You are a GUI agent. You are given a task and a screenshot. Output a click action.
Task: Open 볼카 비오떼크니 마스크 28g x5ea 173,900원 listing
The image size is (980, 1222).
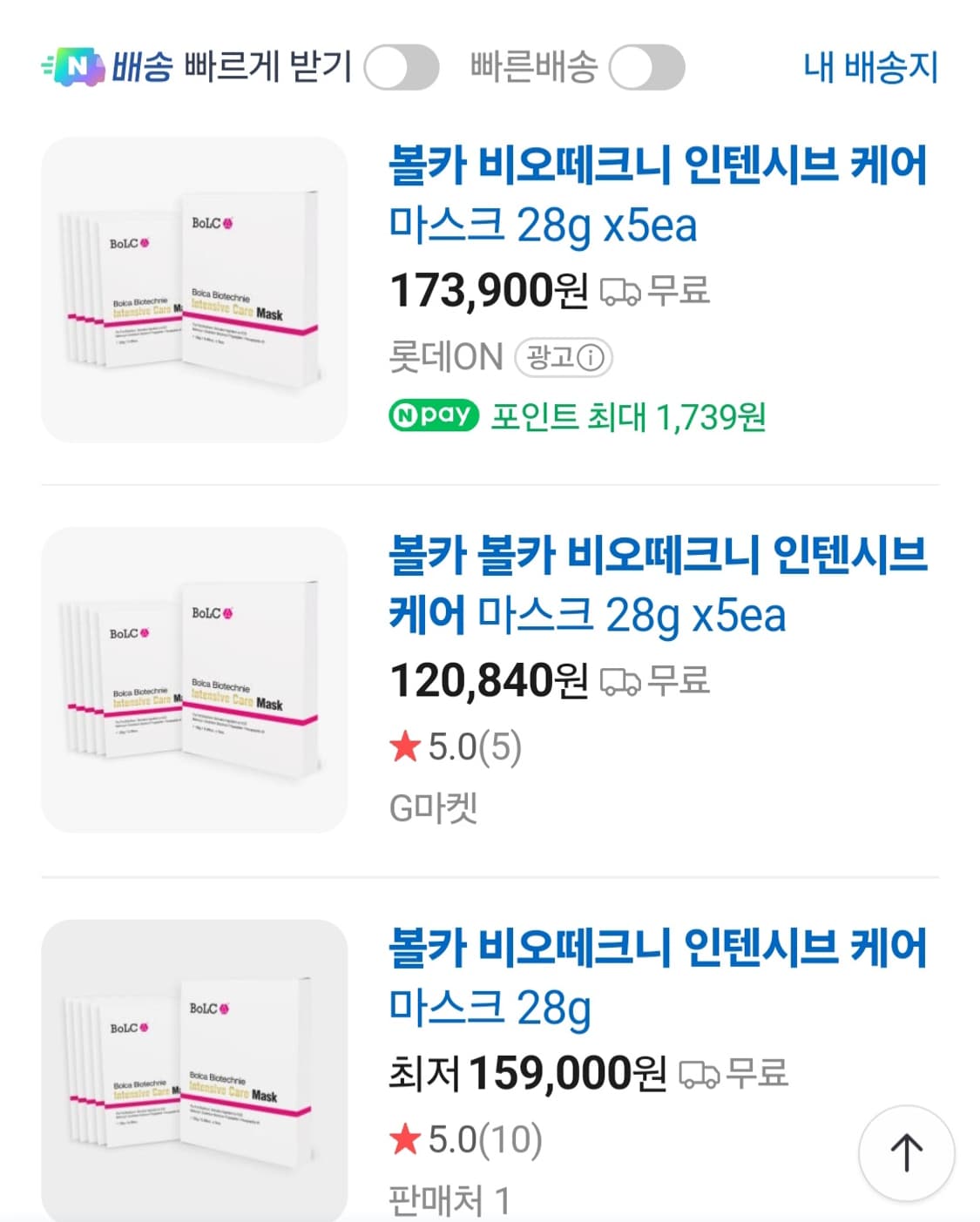pos(657,194)
